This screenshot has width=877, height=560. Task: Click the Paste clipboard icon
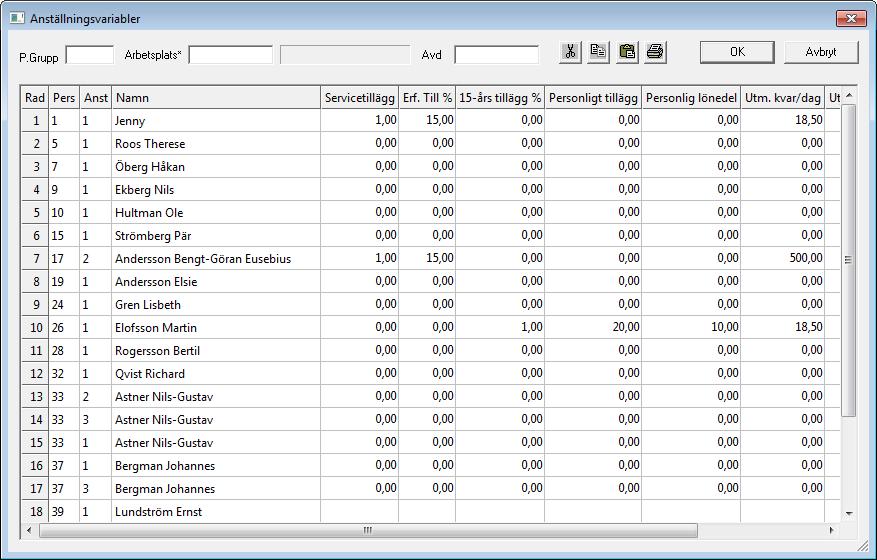tap(627, 52)
